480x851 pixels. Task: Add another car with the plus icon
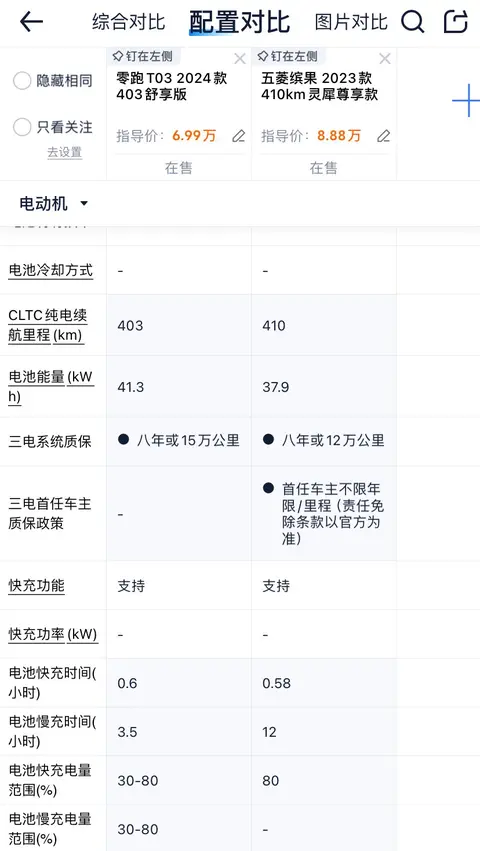[466, 101]
